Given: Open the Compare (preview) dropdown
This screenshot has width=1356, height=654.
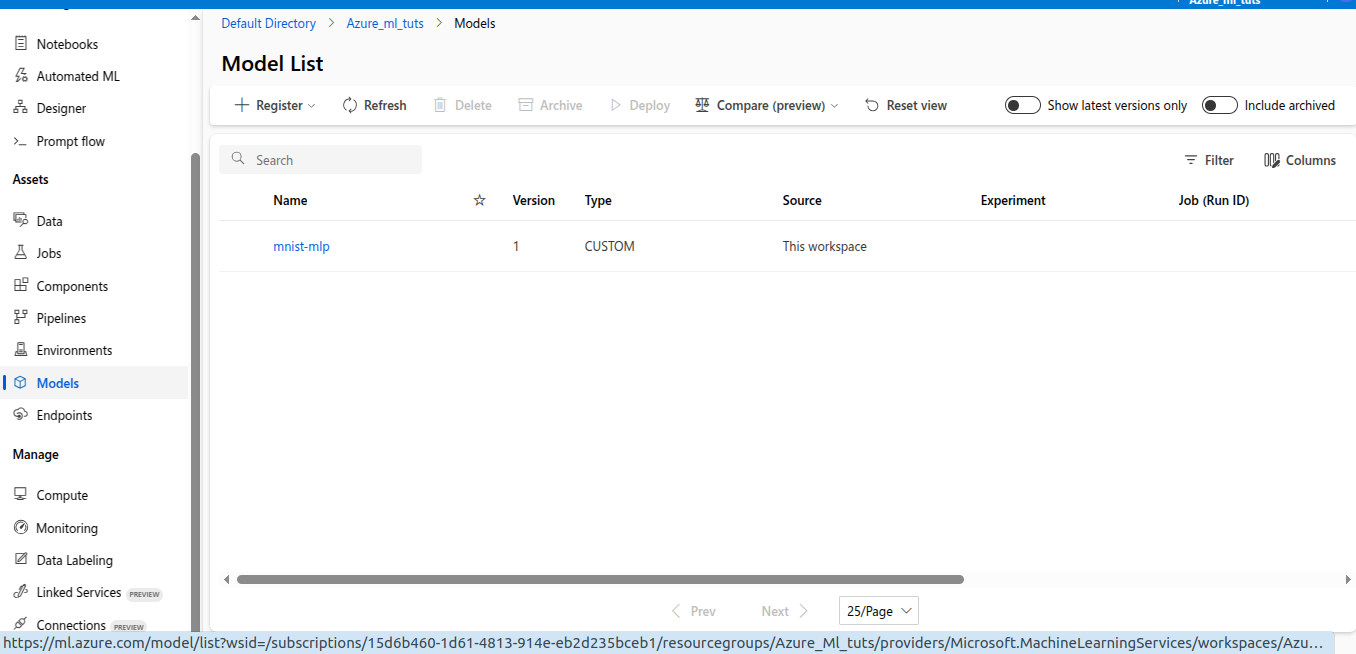Looking at the screenshot, I should pyautogui.click(x=766, y=104).
